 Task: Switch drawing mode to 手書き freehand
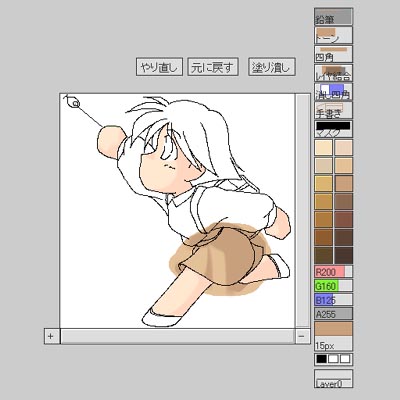tap(333, 110)
